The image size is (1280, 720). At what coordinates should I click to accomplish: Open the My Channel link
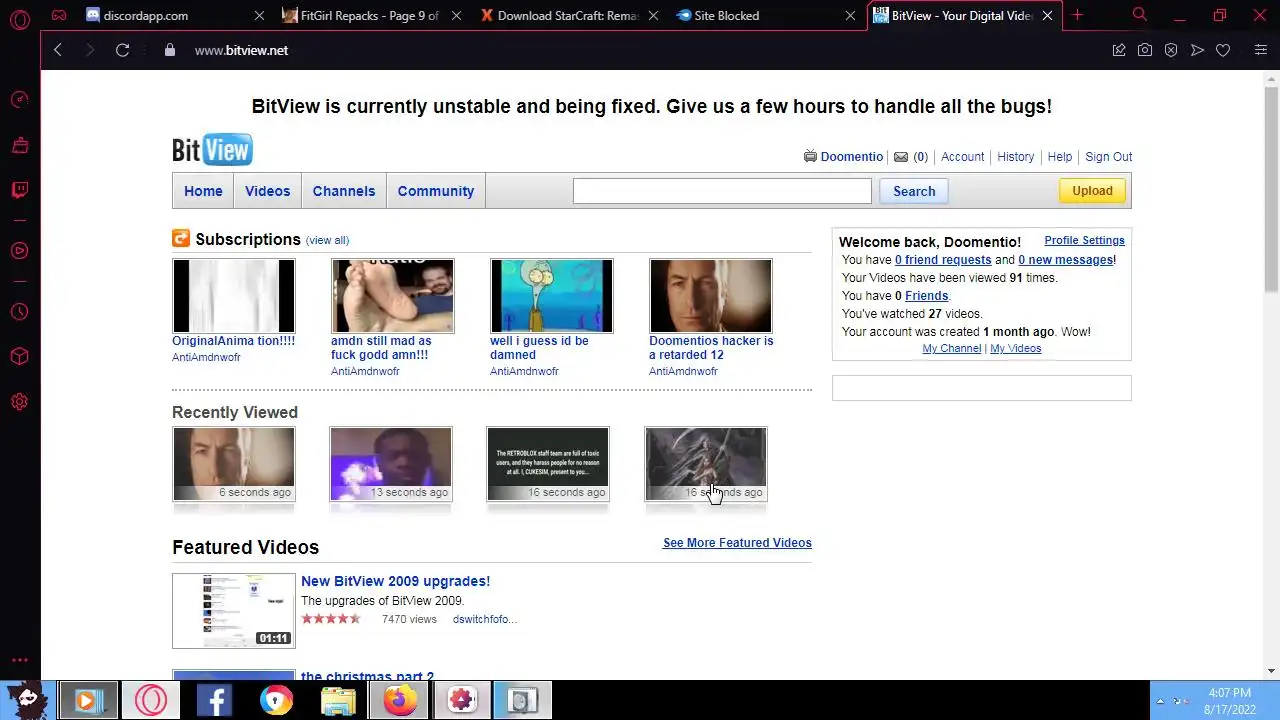[951, 348]
